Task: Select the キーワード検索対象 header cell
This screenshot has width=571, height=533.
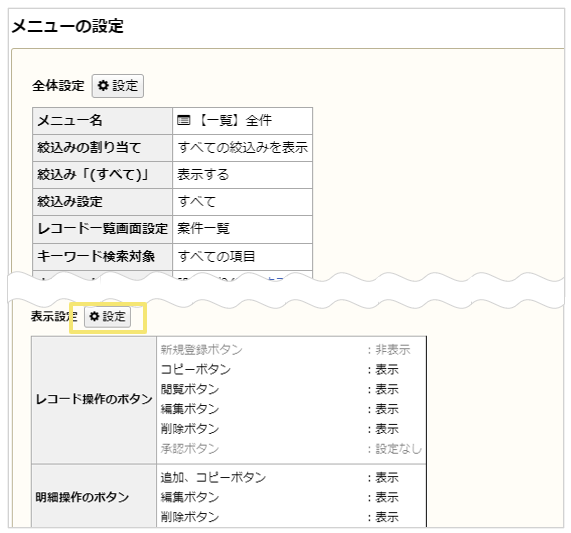Action: 102,257
